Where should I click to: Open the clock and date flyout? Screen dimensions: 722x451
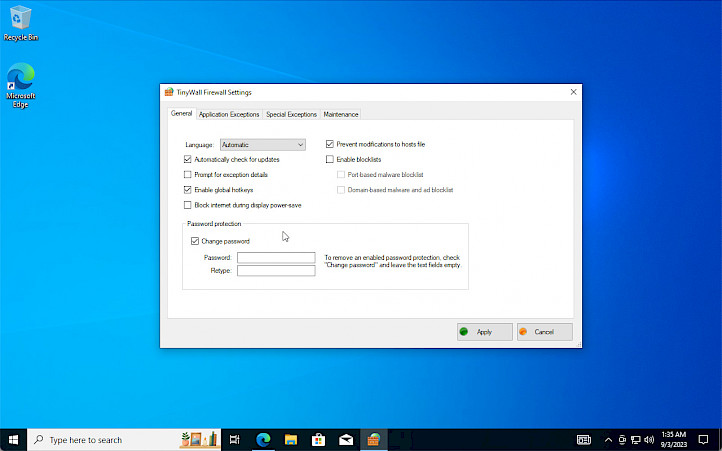tap(674, 439)
